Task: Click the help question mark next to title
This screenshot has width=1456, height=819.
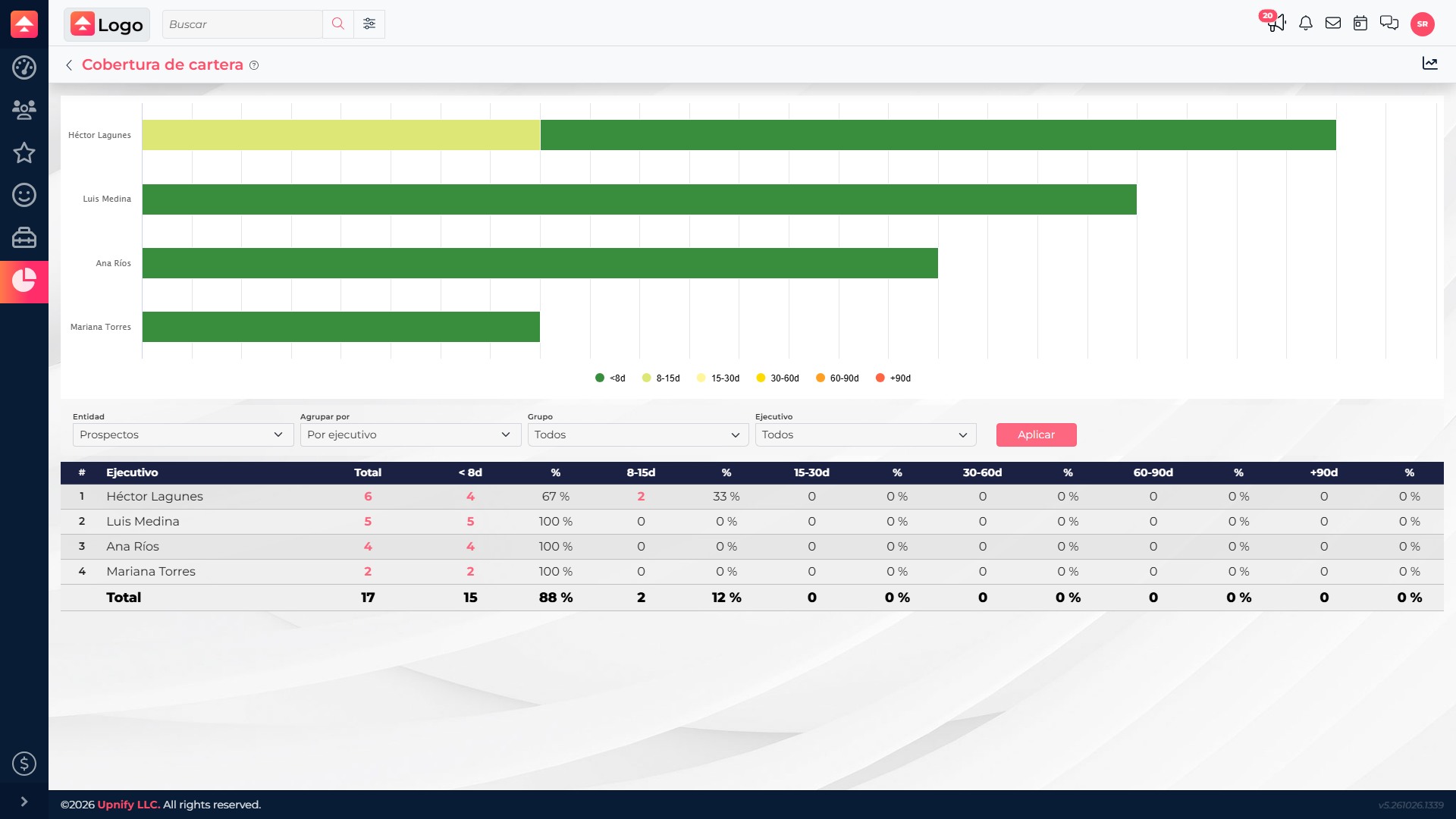Action: coord(254,65)
